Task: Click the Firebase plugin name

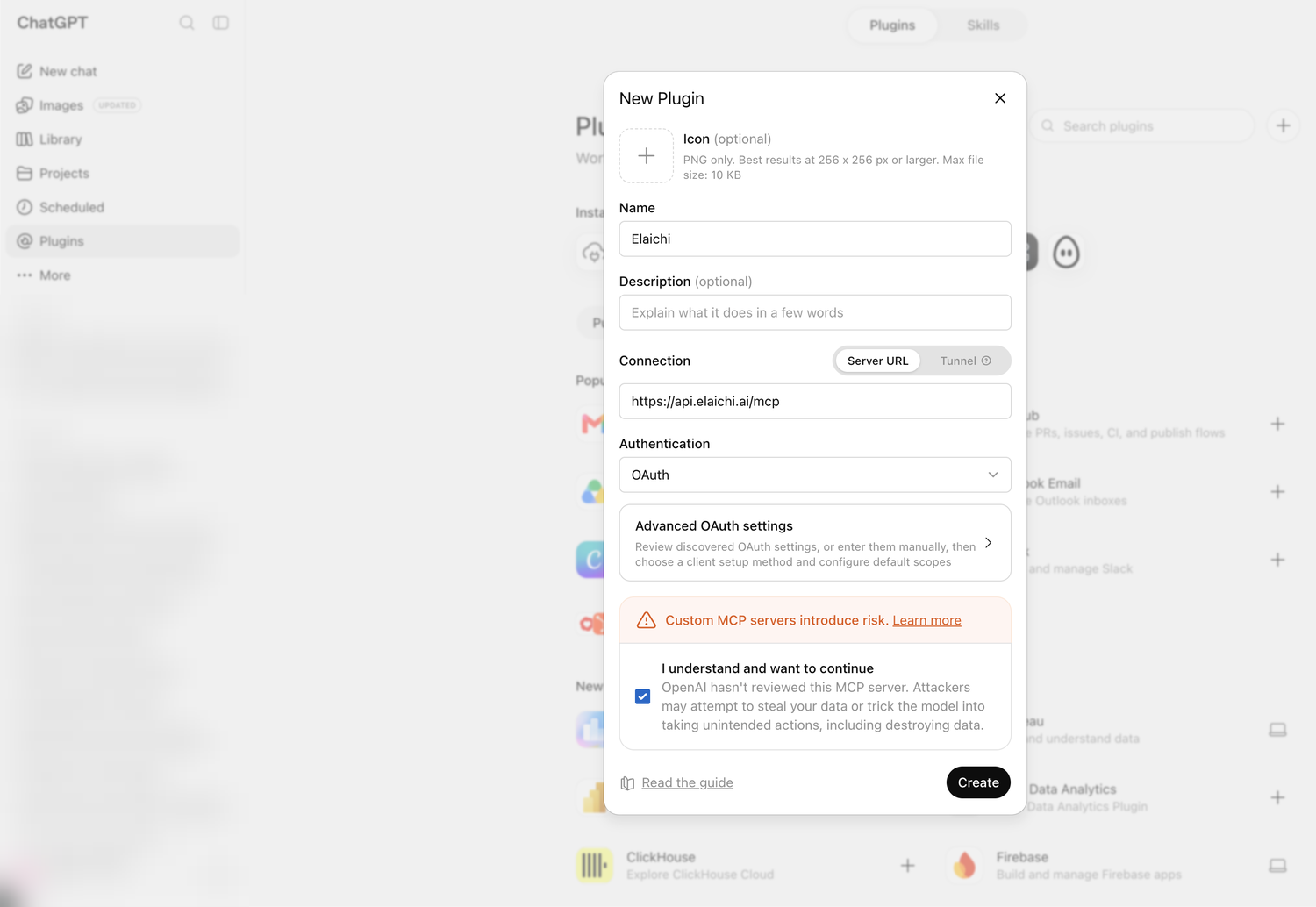Action: (x=1022, y=857)
